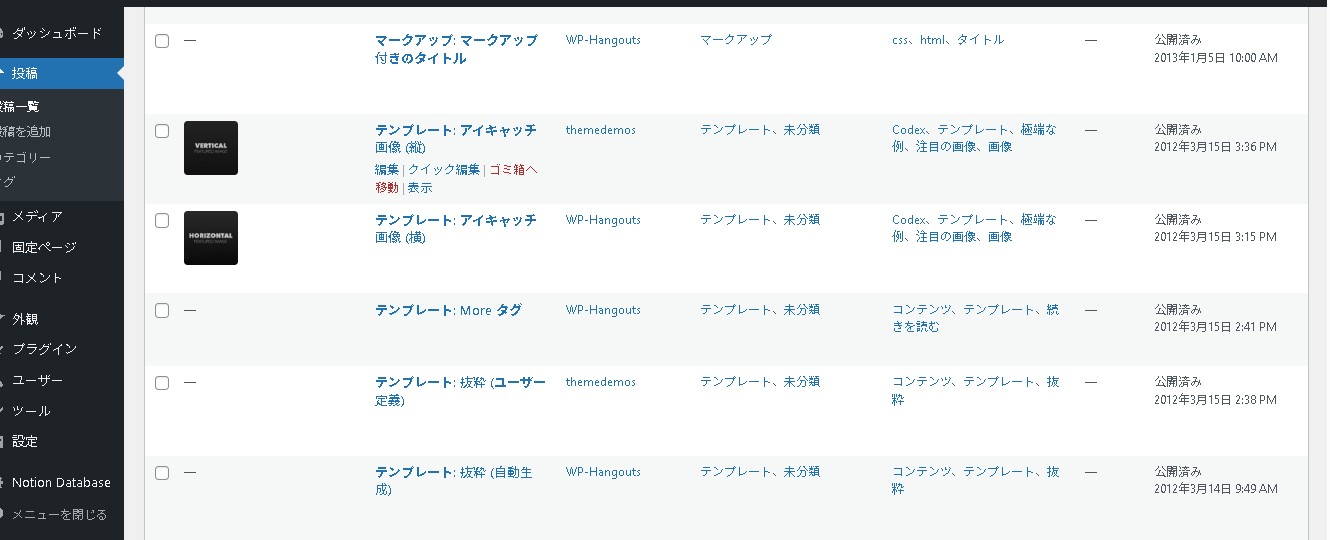Image resolution: width=1330 pixels, height=540 pixels.
Task: Open 設定 in the sidebar
Action: click(x=25, y=441)
